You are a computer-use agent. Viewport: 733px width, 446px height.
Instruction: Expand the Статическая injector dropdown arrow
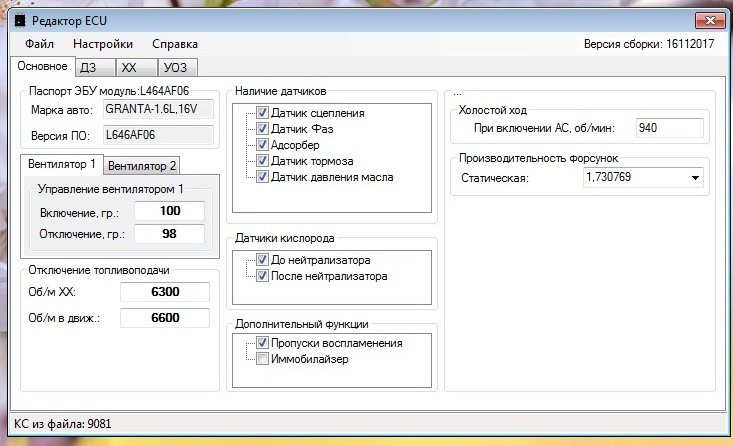point(695,178)
